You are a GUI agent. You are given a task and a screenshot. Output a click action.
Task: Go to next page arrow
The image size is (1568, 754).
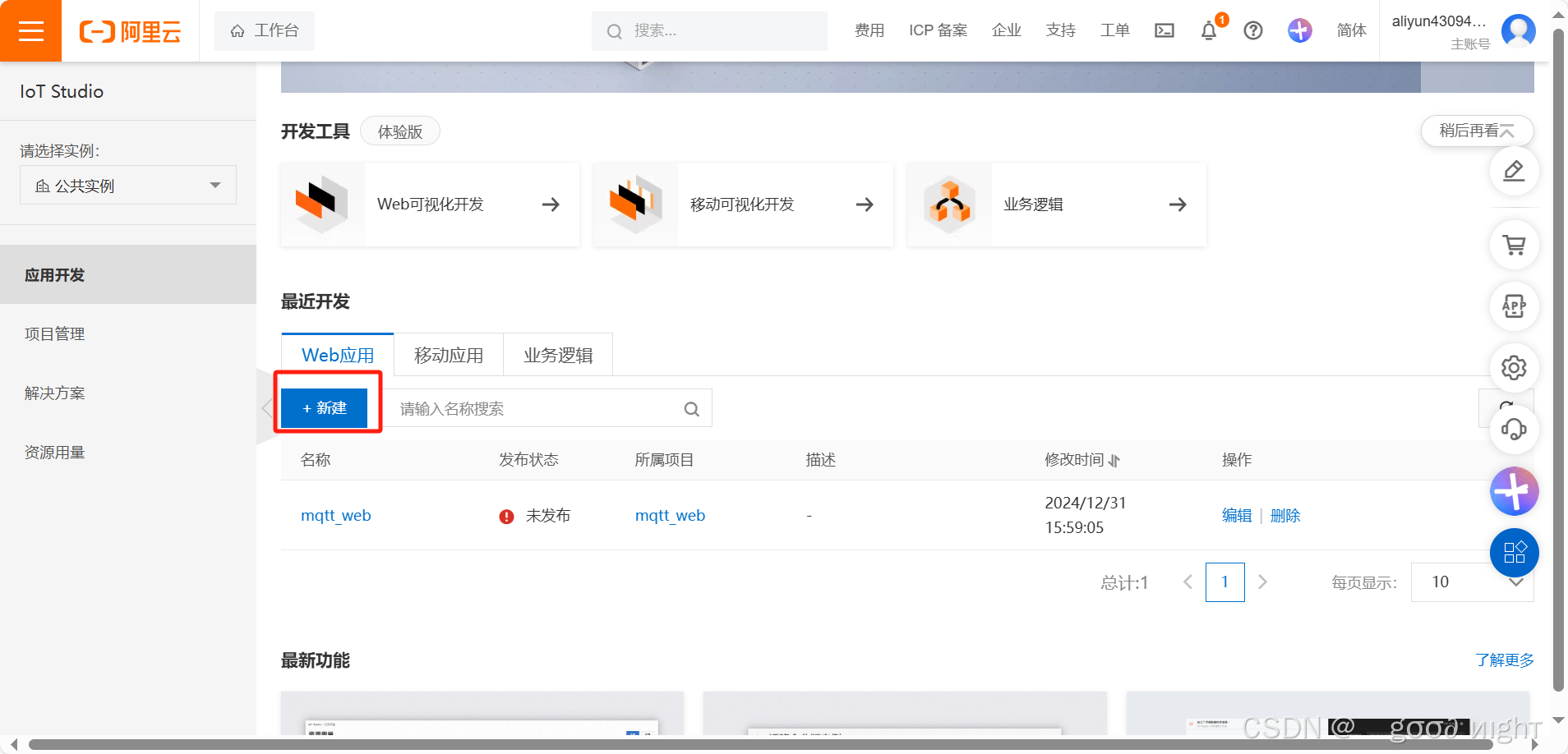1263,582
